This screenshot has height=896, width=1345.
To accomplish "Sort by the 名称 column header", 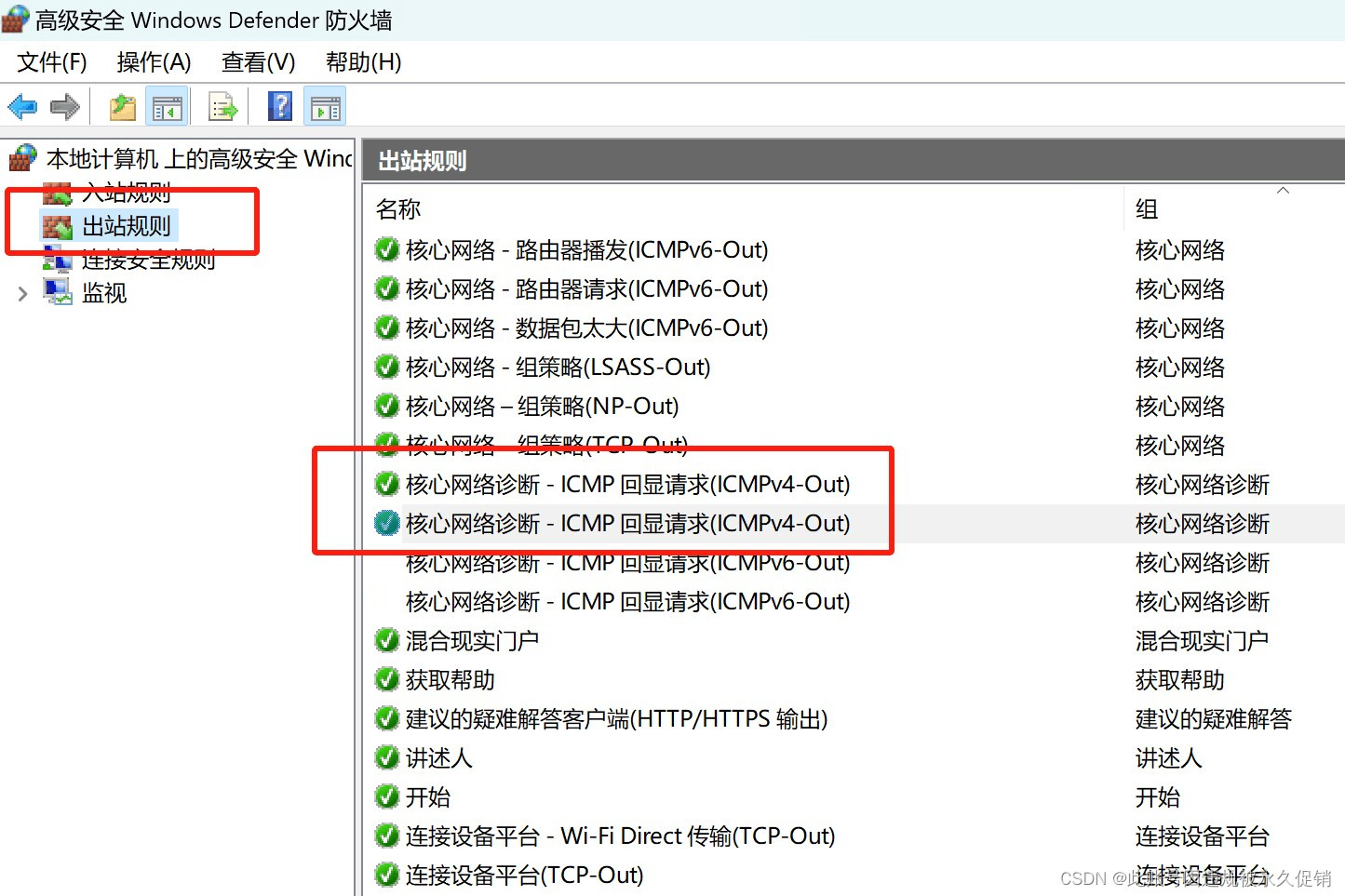I will coord(398,209).
